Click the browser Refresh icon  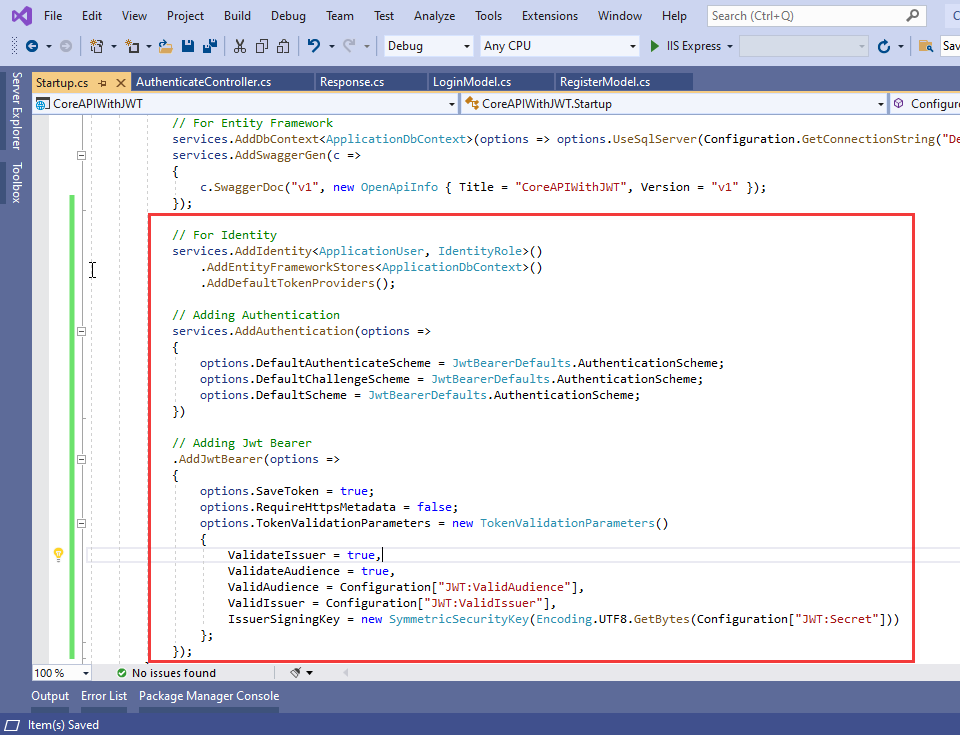click(x=883, y=47)
